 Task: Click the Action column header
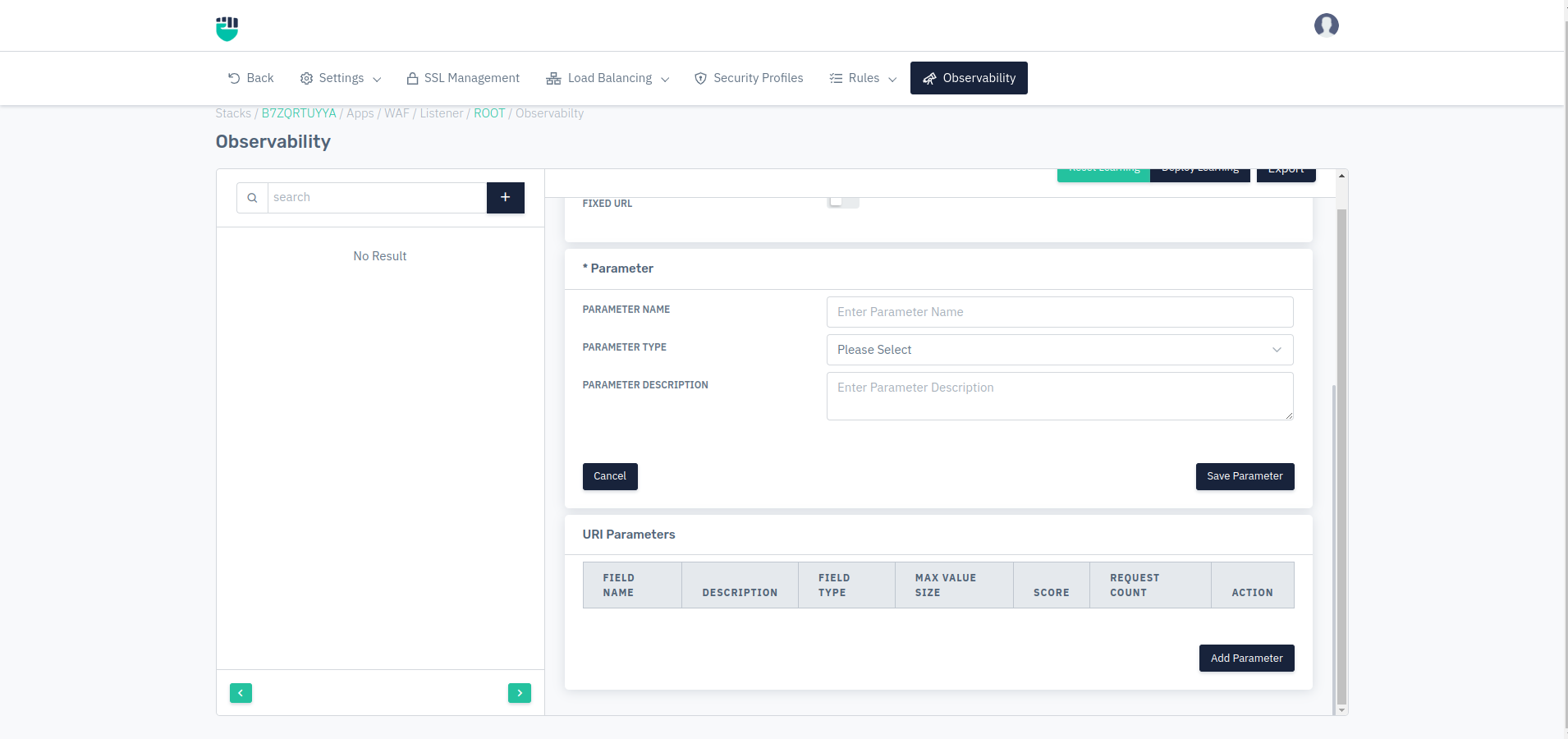click(1253, 585)
